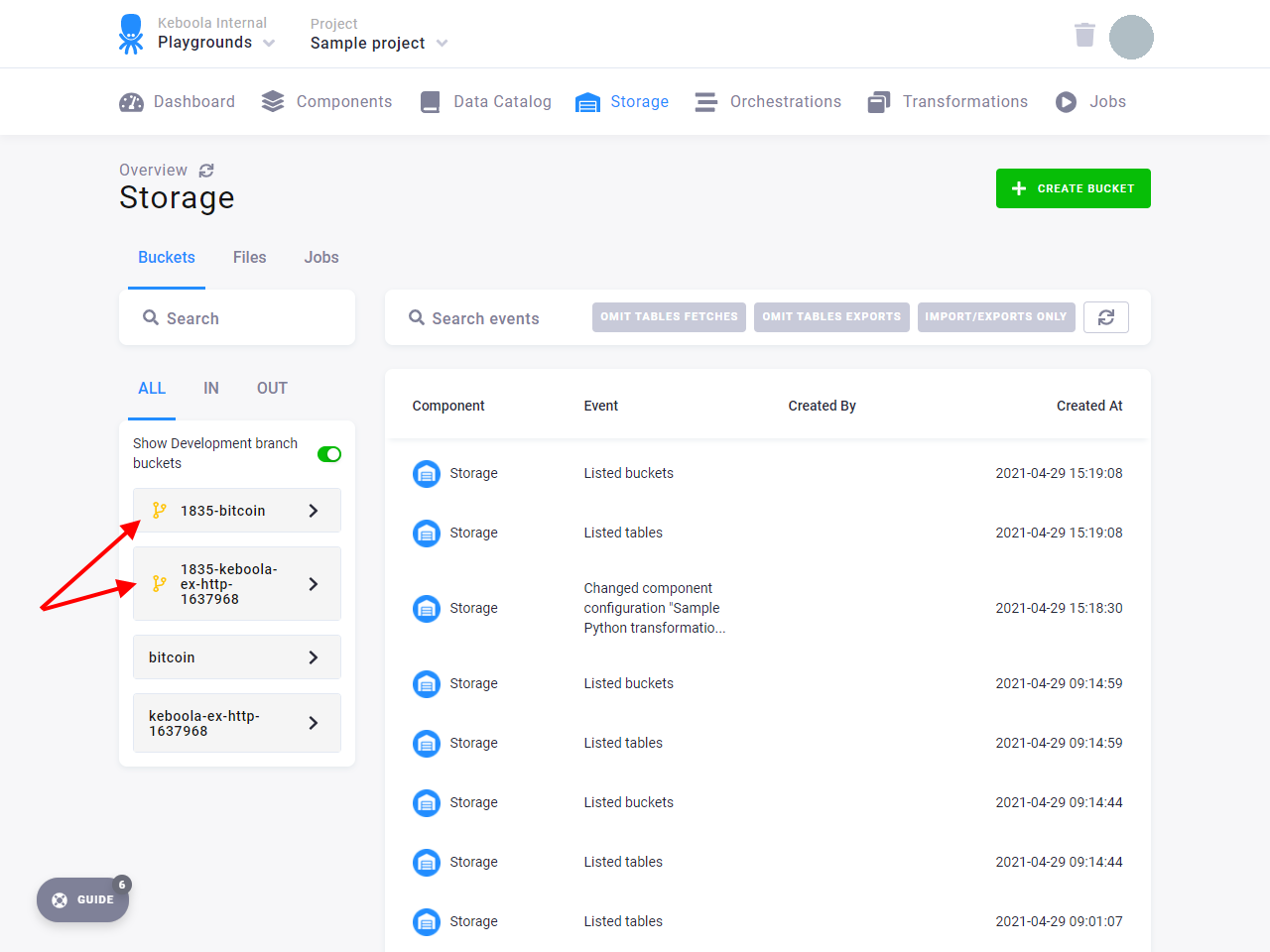This screenshot has width=1270, height=952.
Task: Toggle Omit Tables Fetches filter
Action: pyautogui.click(x=669, y=317)
